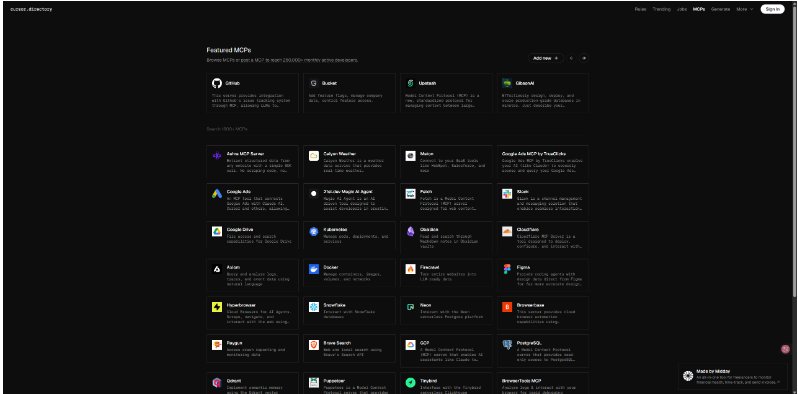This screenshot has width=798, height=394.
Task: Open the Obsidian crystal icon
Action: pyautogui.click(x=410, y=232)
